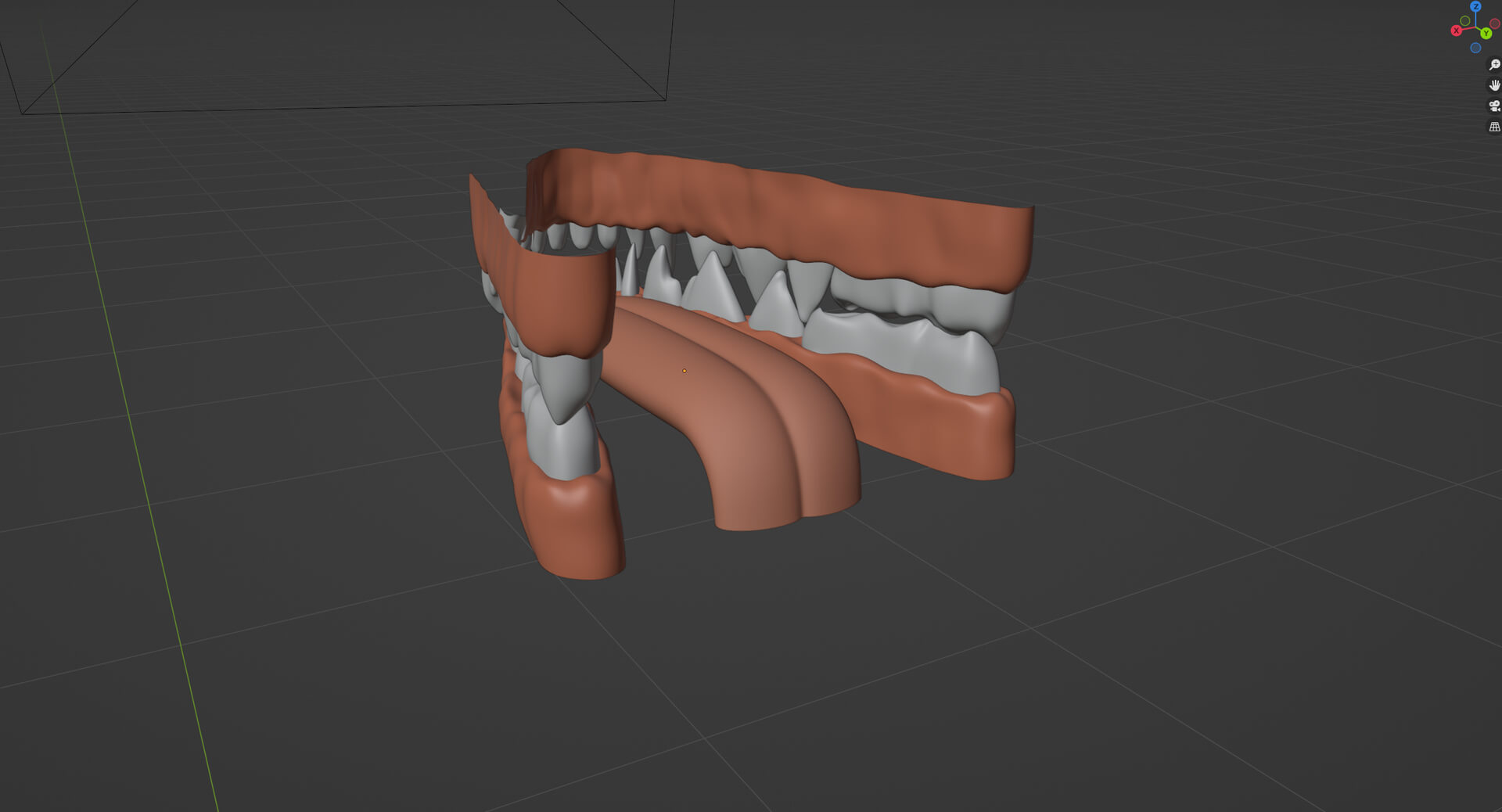1502x812 pixels.
Task: Click the orange object origin dot
Action: point(685,371)
